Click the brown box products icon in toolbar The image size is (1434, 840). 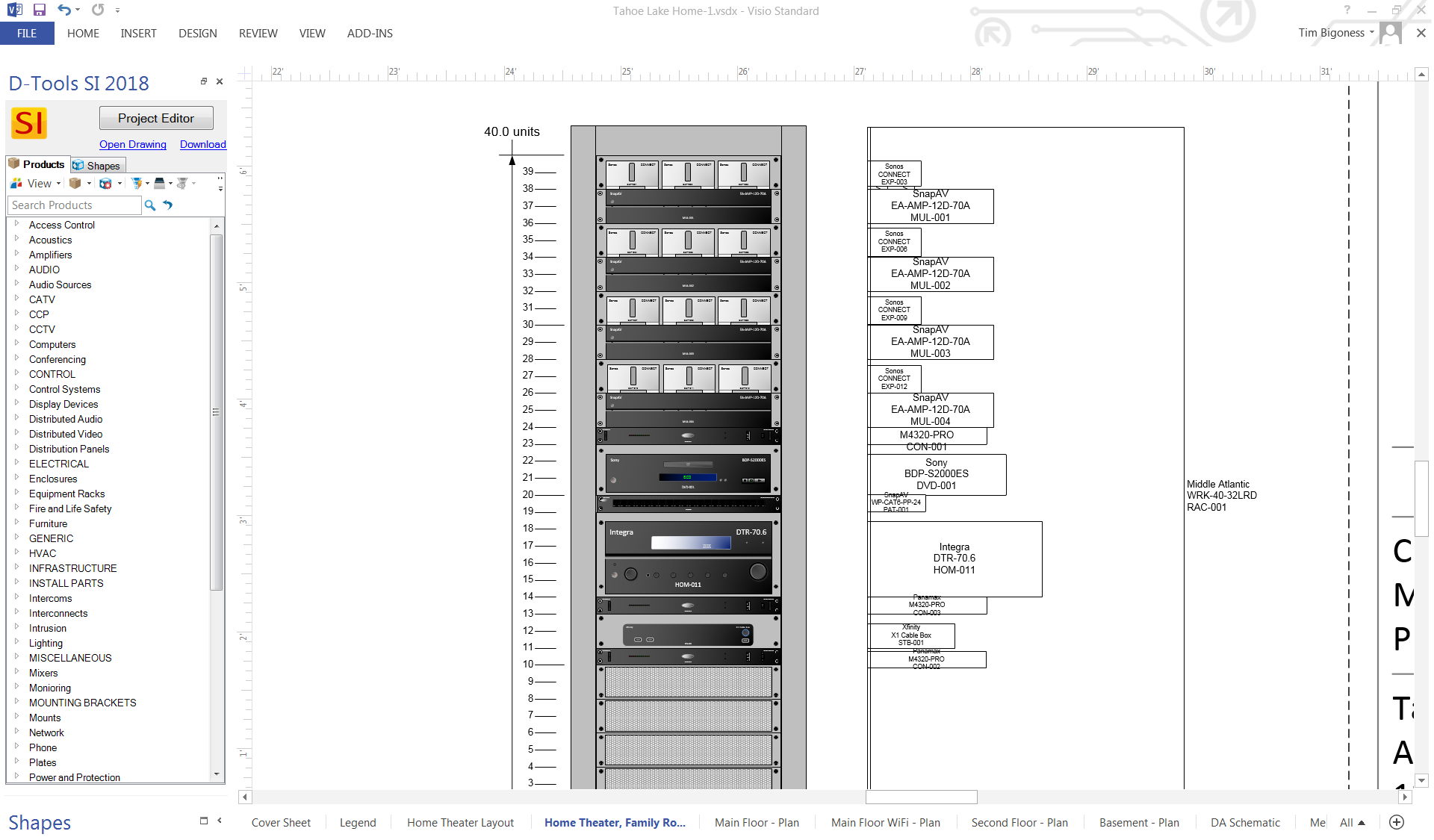coord(75,183)
